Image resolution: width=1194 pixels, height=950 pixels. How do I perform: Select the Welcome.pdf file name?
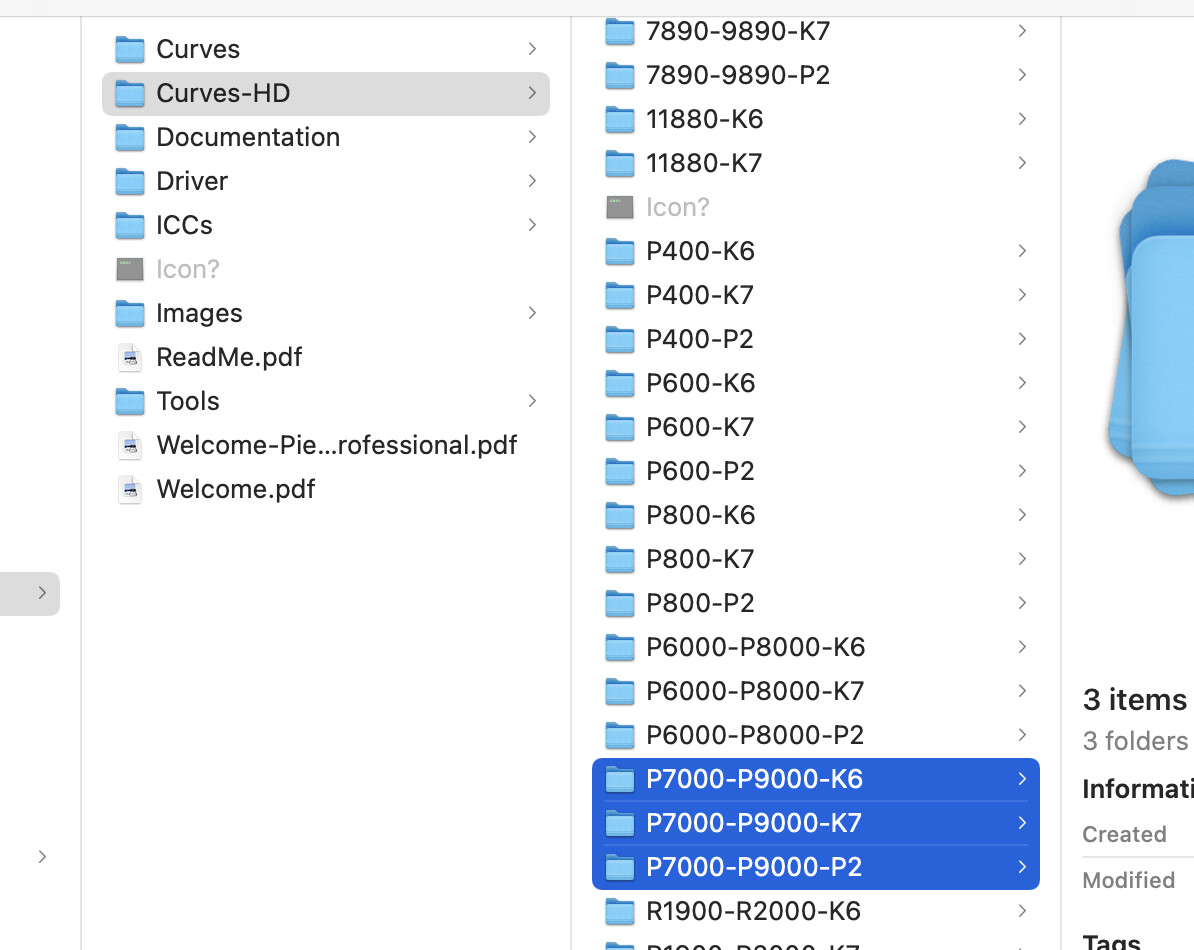(235, 489)
